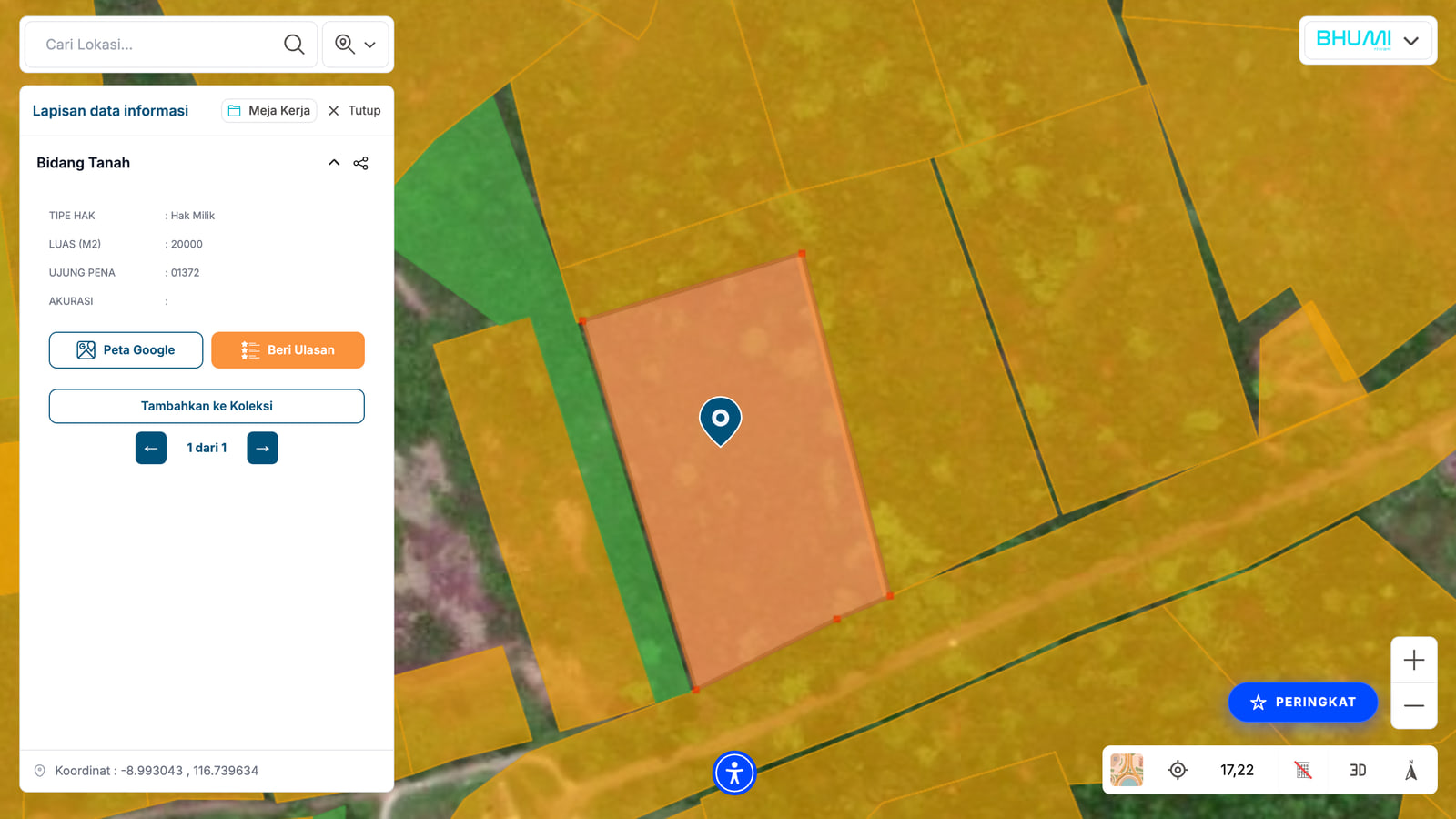The image size is (1456, 819).
Task: Click Tambahkan ke Koleksi
Action: click(207, 406)
